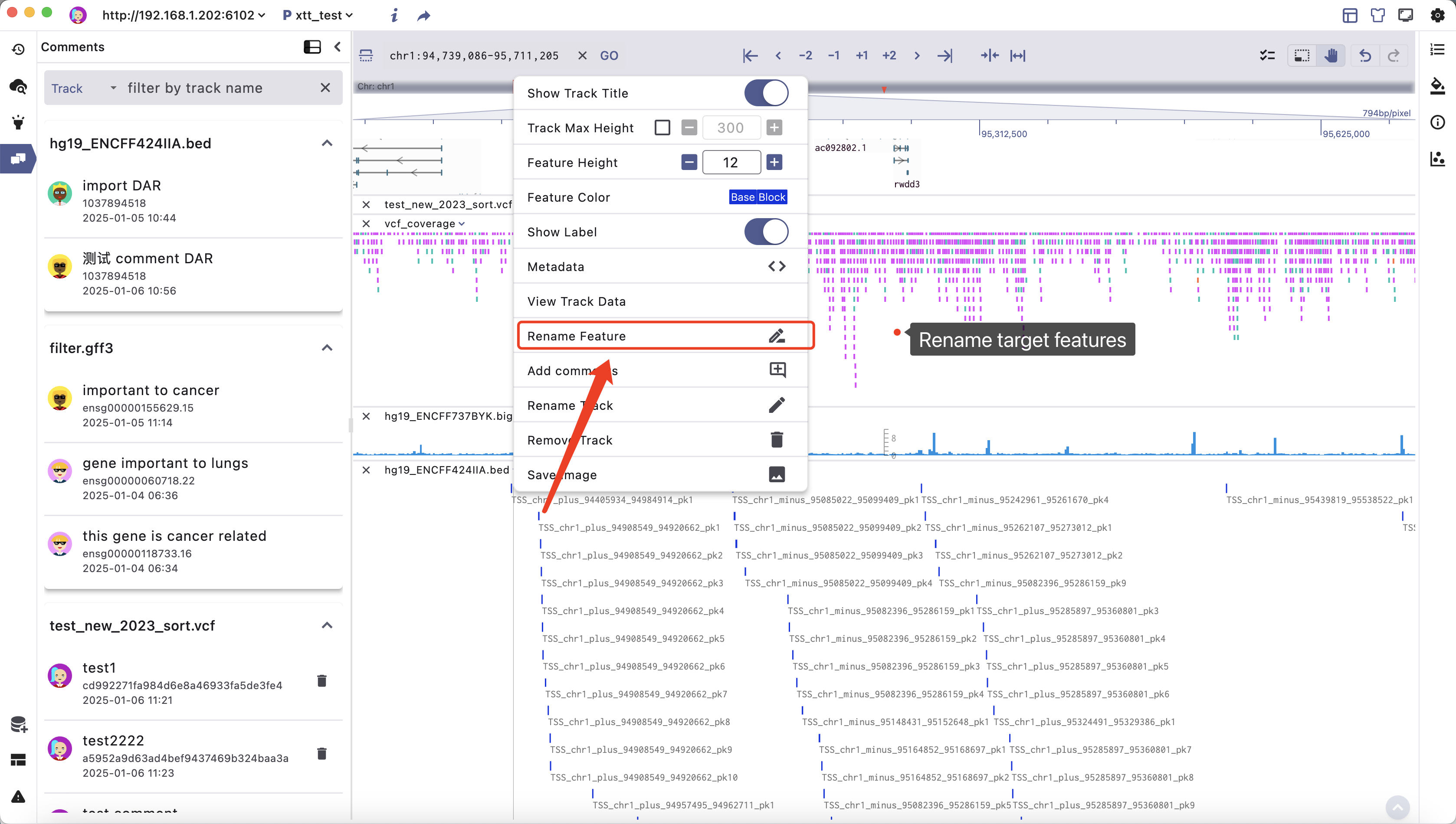
Task: Delete the test1 comment
Action: tap(321, 680)
